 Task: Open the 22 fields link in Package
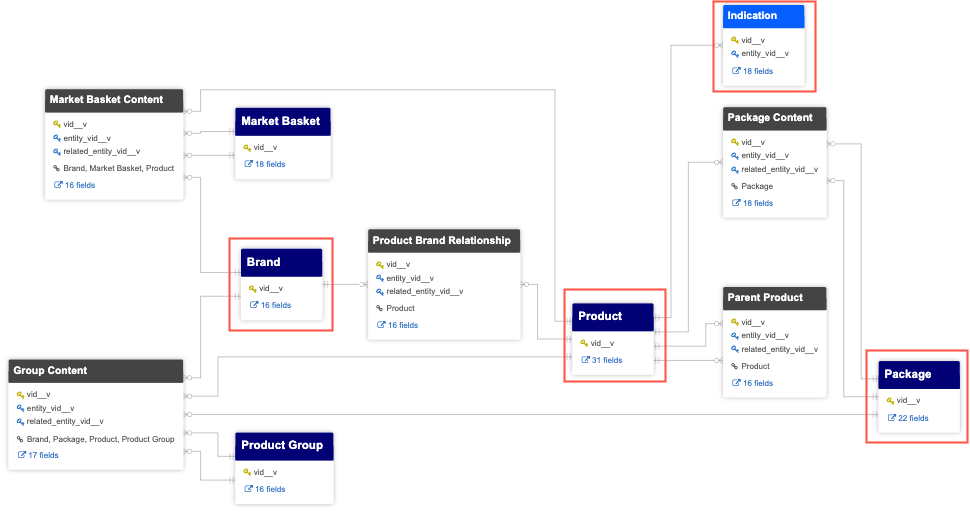[x=913, y=418]
